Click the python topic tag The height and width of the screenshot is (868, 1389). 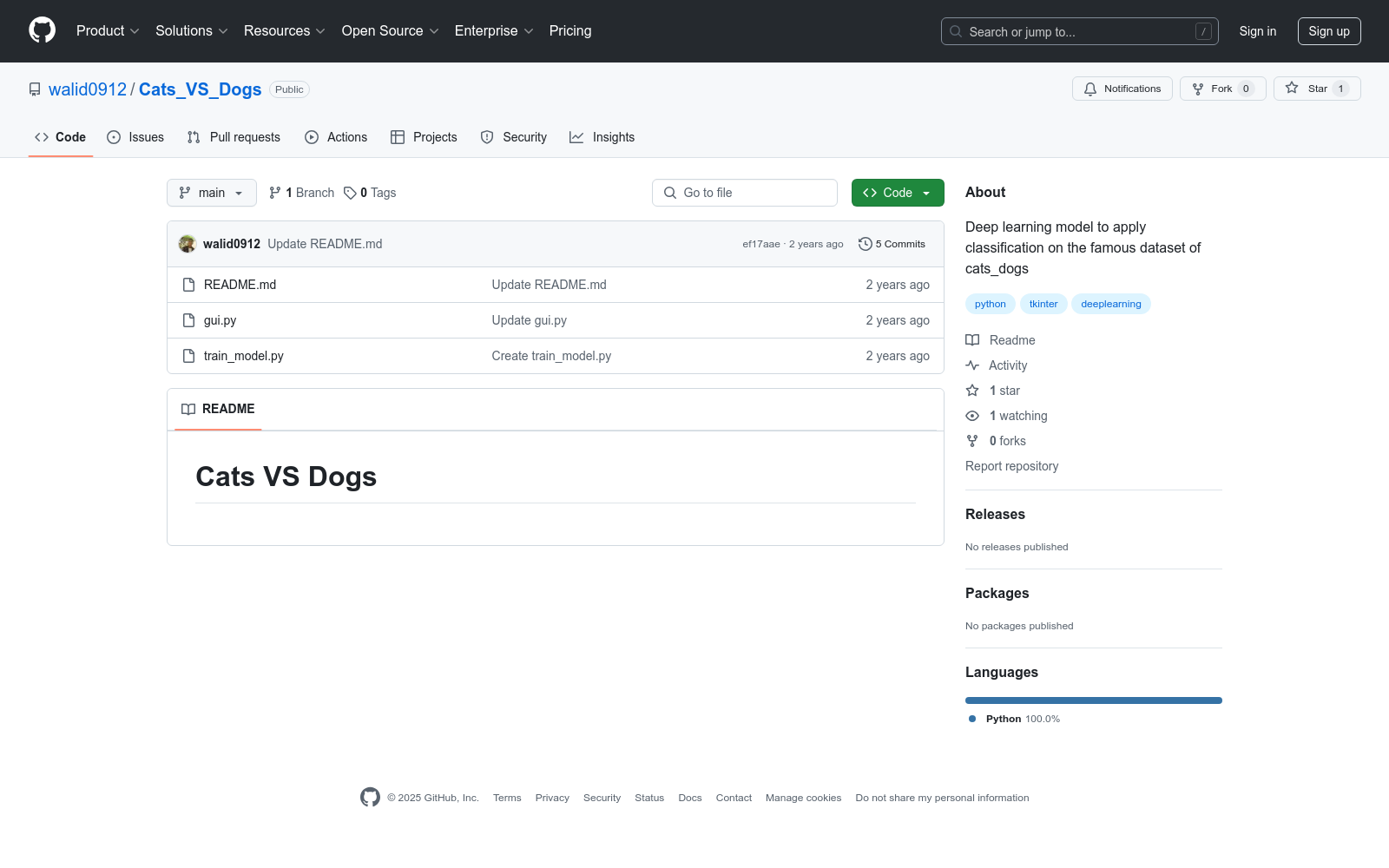click(x=991, y=304)
